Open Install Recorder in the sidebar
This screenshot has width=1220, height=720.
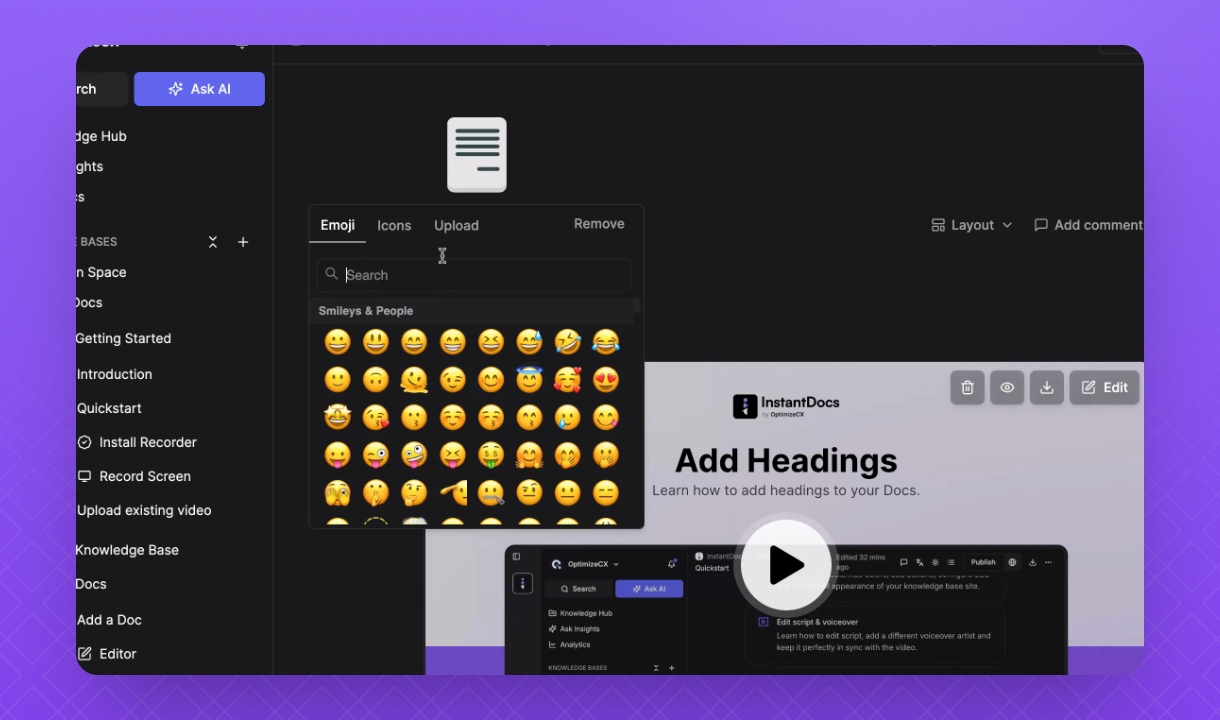tap(137, 442)
